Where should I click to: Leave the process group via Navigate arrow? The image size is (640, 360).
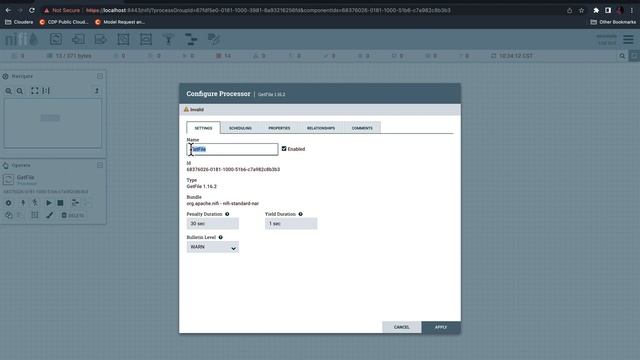pyautogui.click(x=97, y=91)
